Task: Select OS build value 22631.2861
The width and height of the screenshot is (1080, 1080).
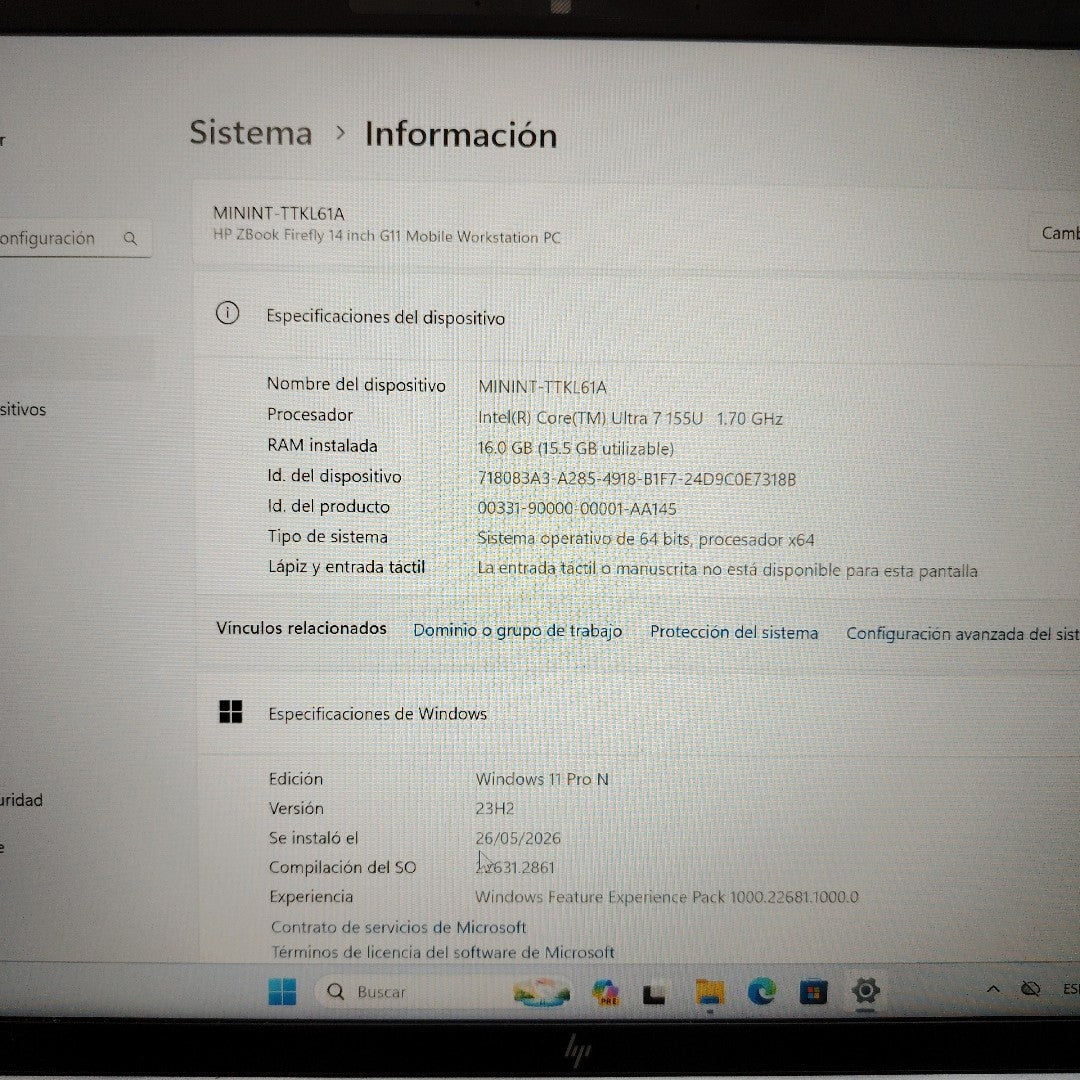Action: point(515,867)
